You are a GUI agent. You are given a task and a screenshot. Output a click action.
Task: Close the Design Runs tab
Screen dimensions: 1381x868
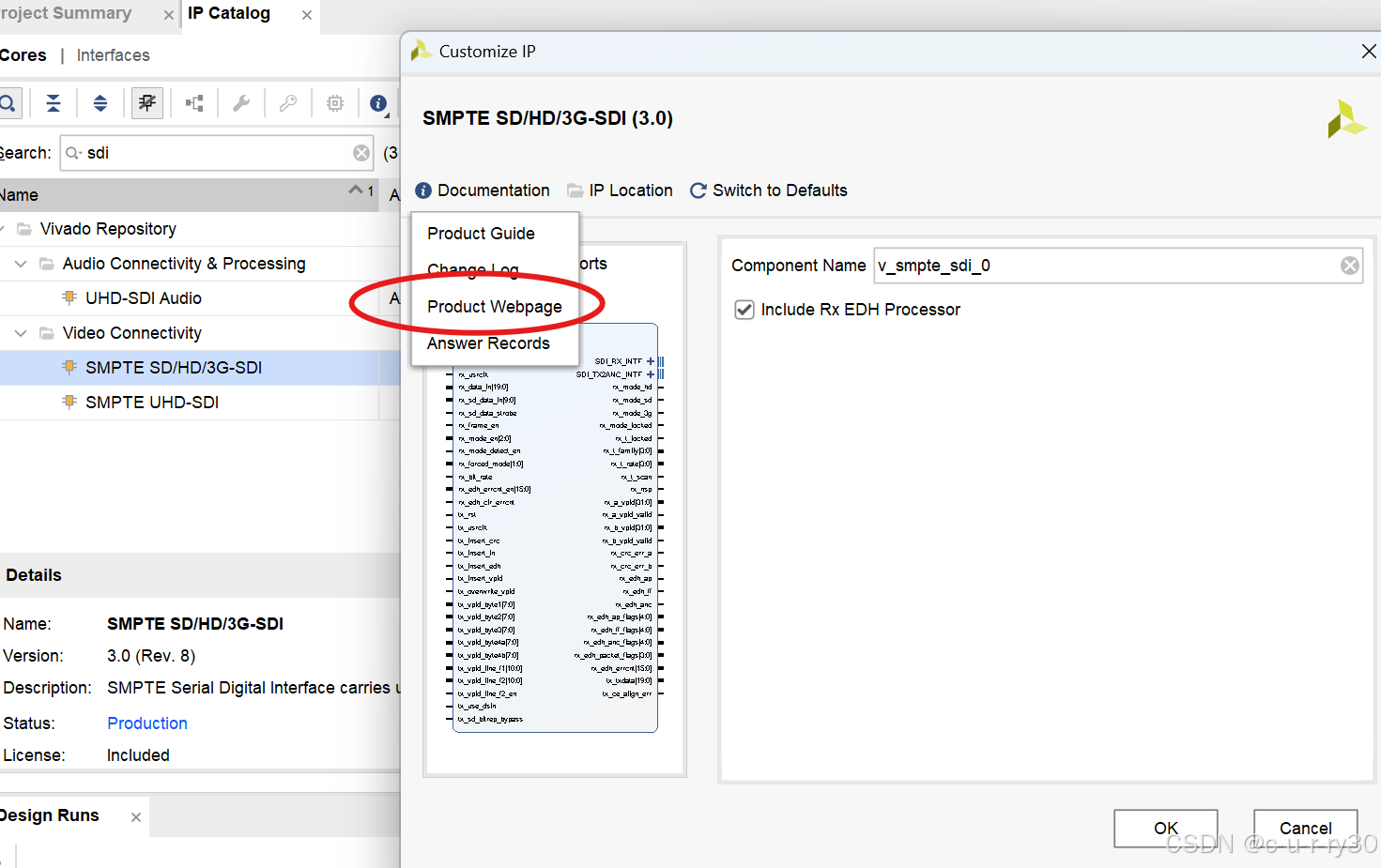click(136, 817)
